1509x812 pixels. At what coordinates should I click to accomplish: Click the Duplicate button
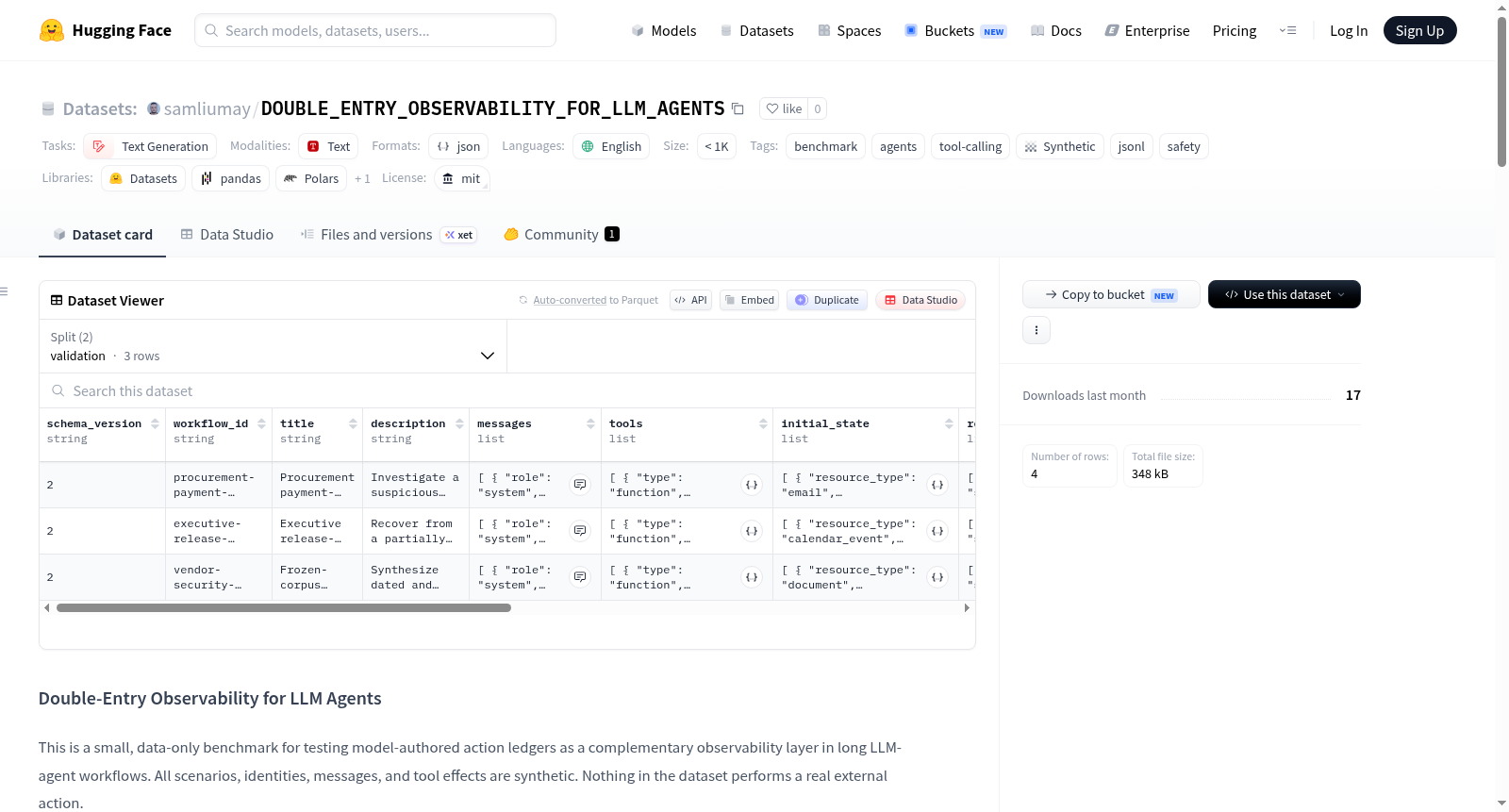pyautogui.click(x=826, y=300)
